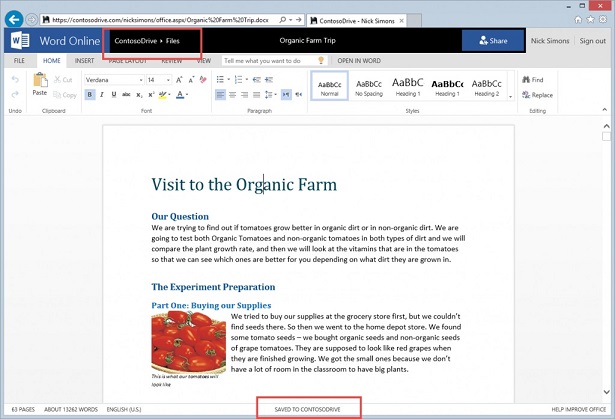The width and height of the screenshot is (615, 419).
Task: Apply strikethrough formatting
Action: (x=126, y=95)
